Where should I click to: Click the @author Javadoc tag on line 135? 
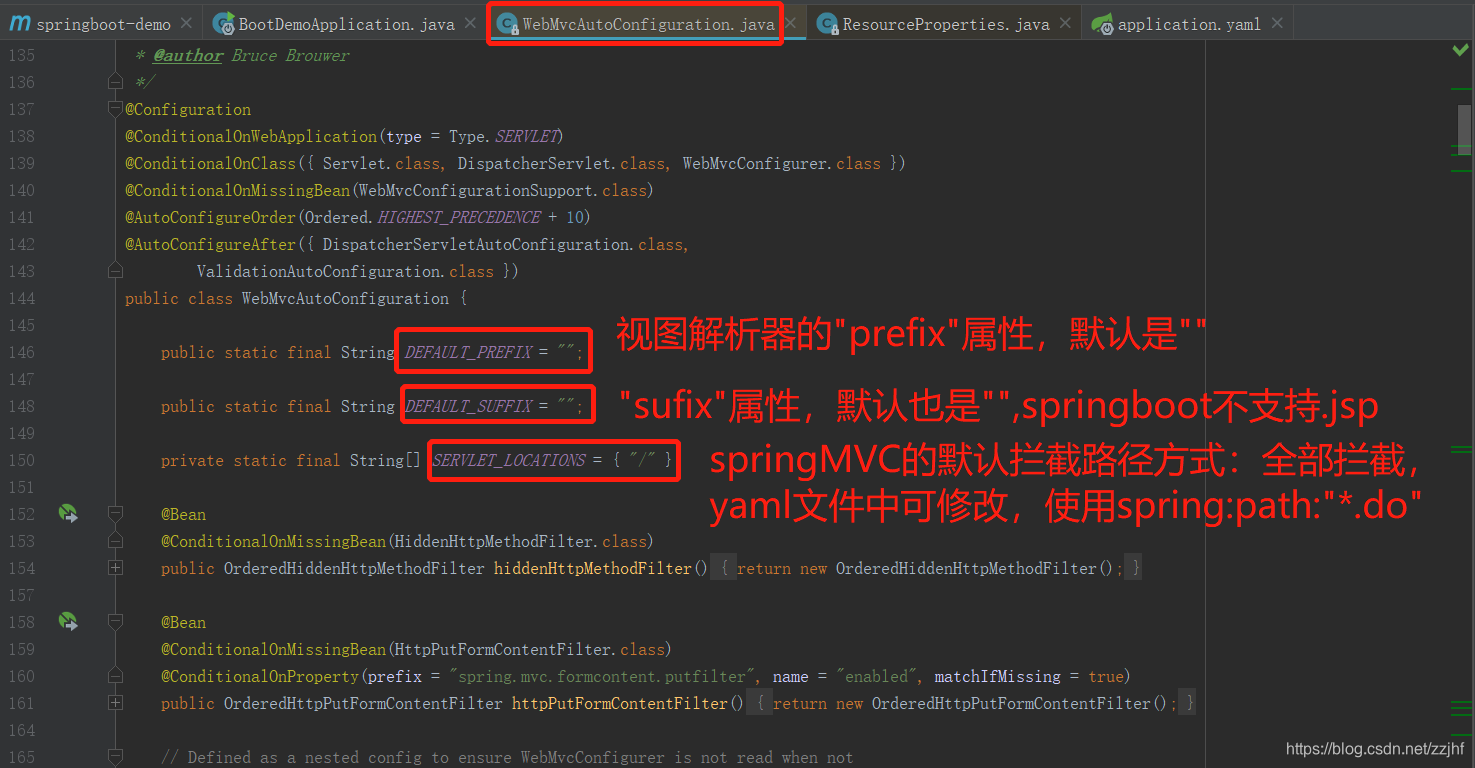[x=188, y=56]
